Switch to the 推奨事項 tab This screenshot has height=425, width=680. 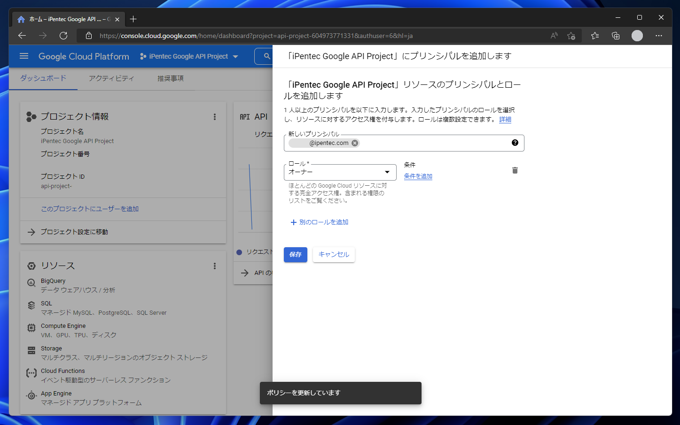(170, 78)
